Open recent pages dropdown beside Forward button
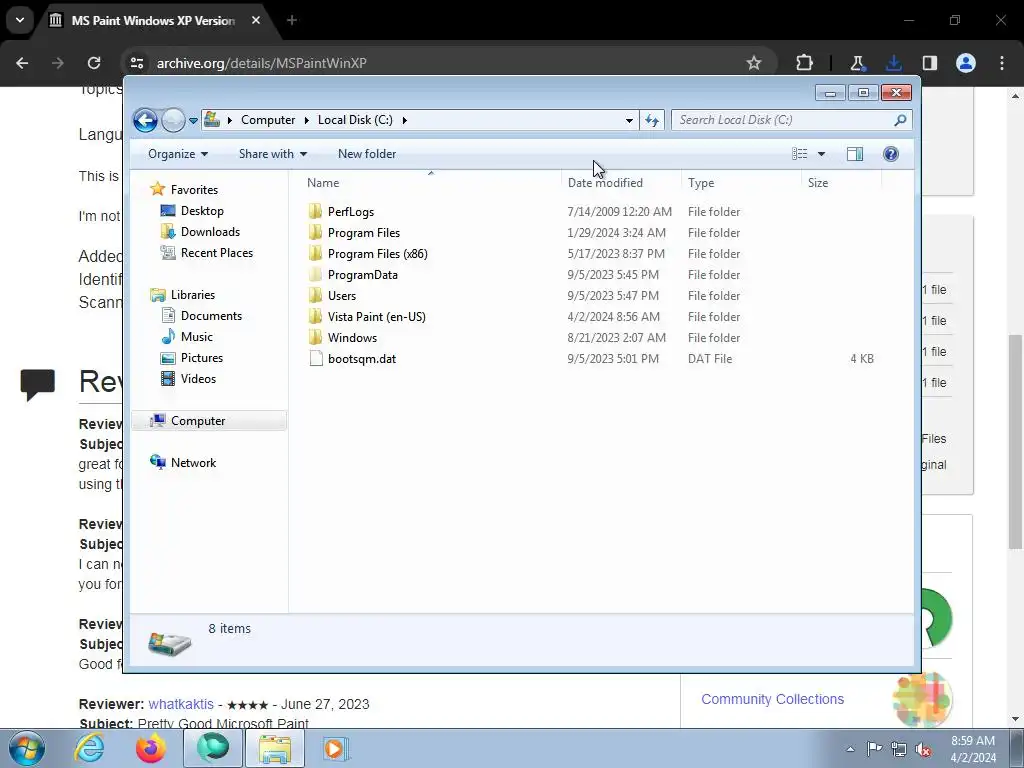This screenshot has width=1024, height=768. click(x=193, y=121)
